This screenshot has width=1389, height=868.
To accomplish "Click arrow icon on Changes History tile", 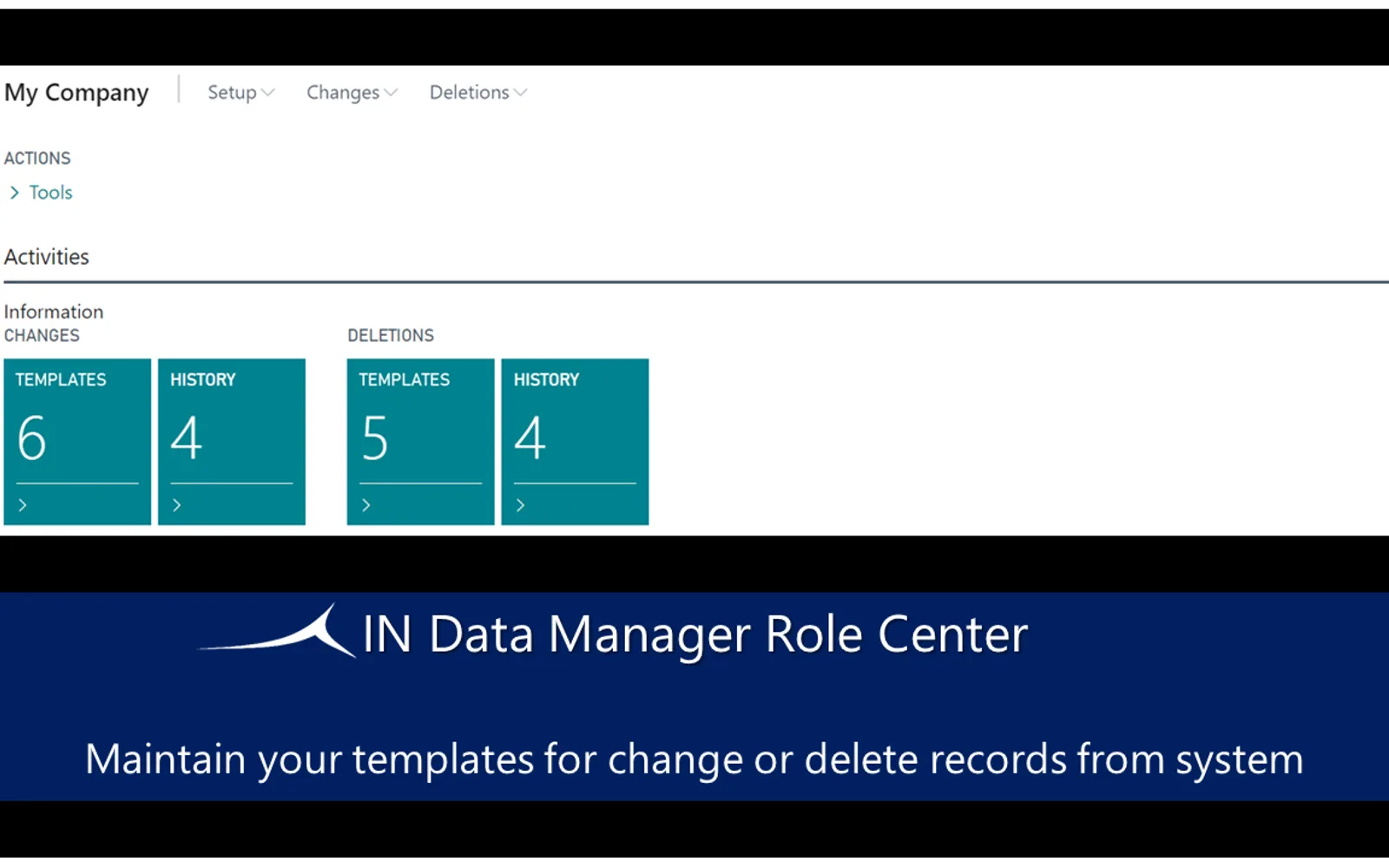I will 177,505.
